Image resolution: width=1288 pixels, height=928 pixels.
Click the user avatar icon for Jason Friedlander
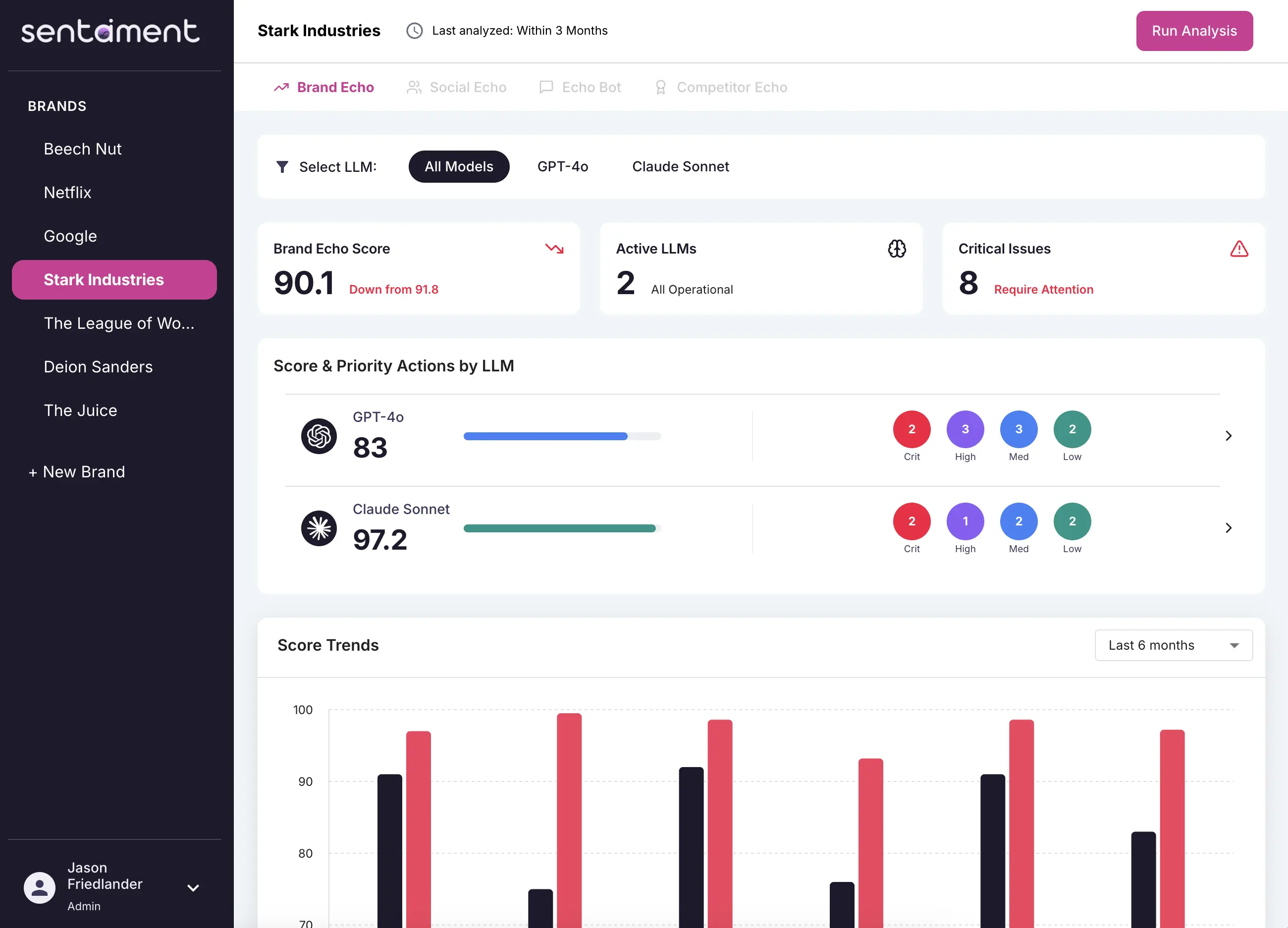pyautogui.click(x=39, y=887)
